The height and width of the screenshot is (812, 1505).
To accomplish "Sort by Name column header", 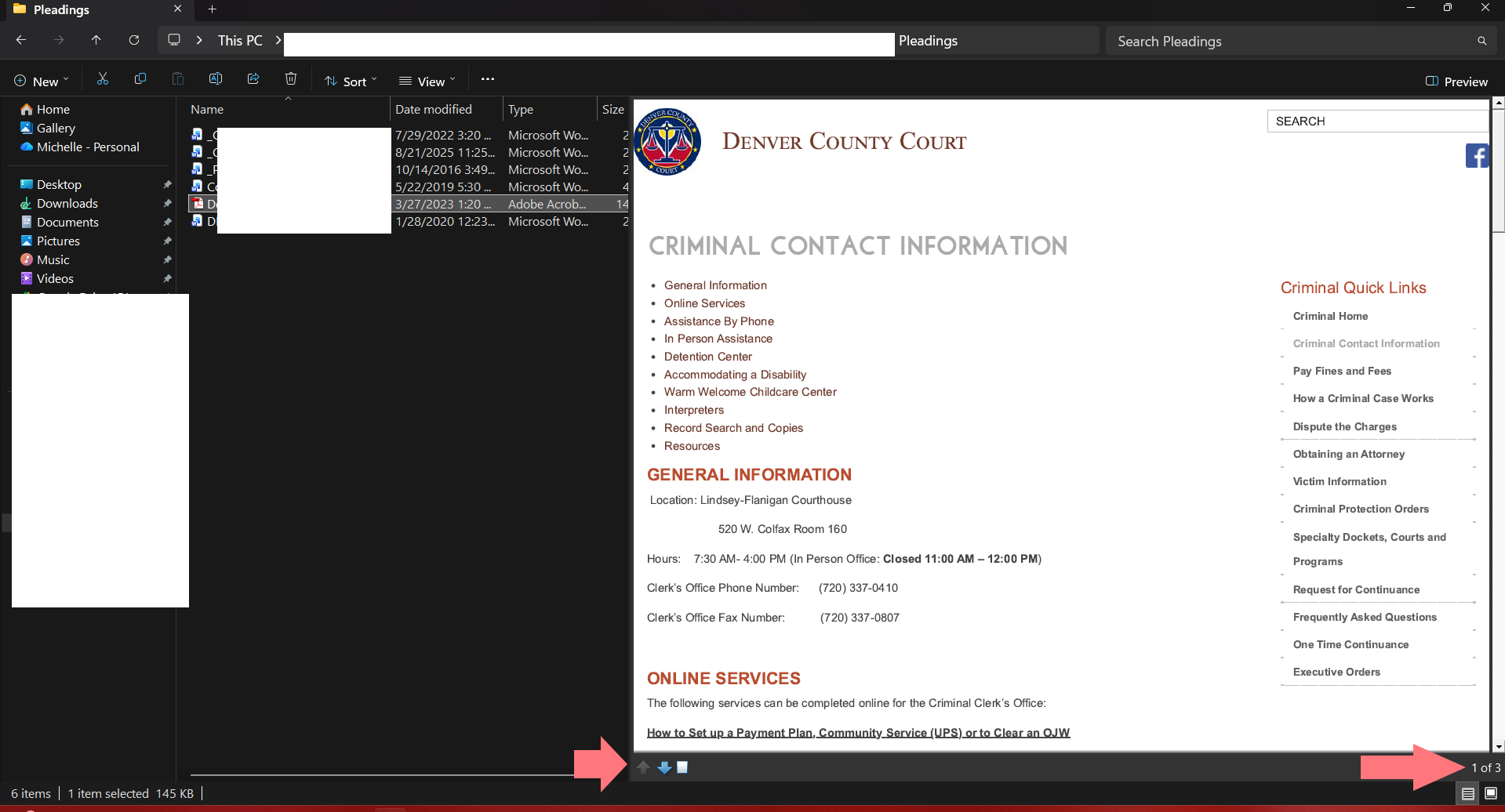I will point(289,109).
